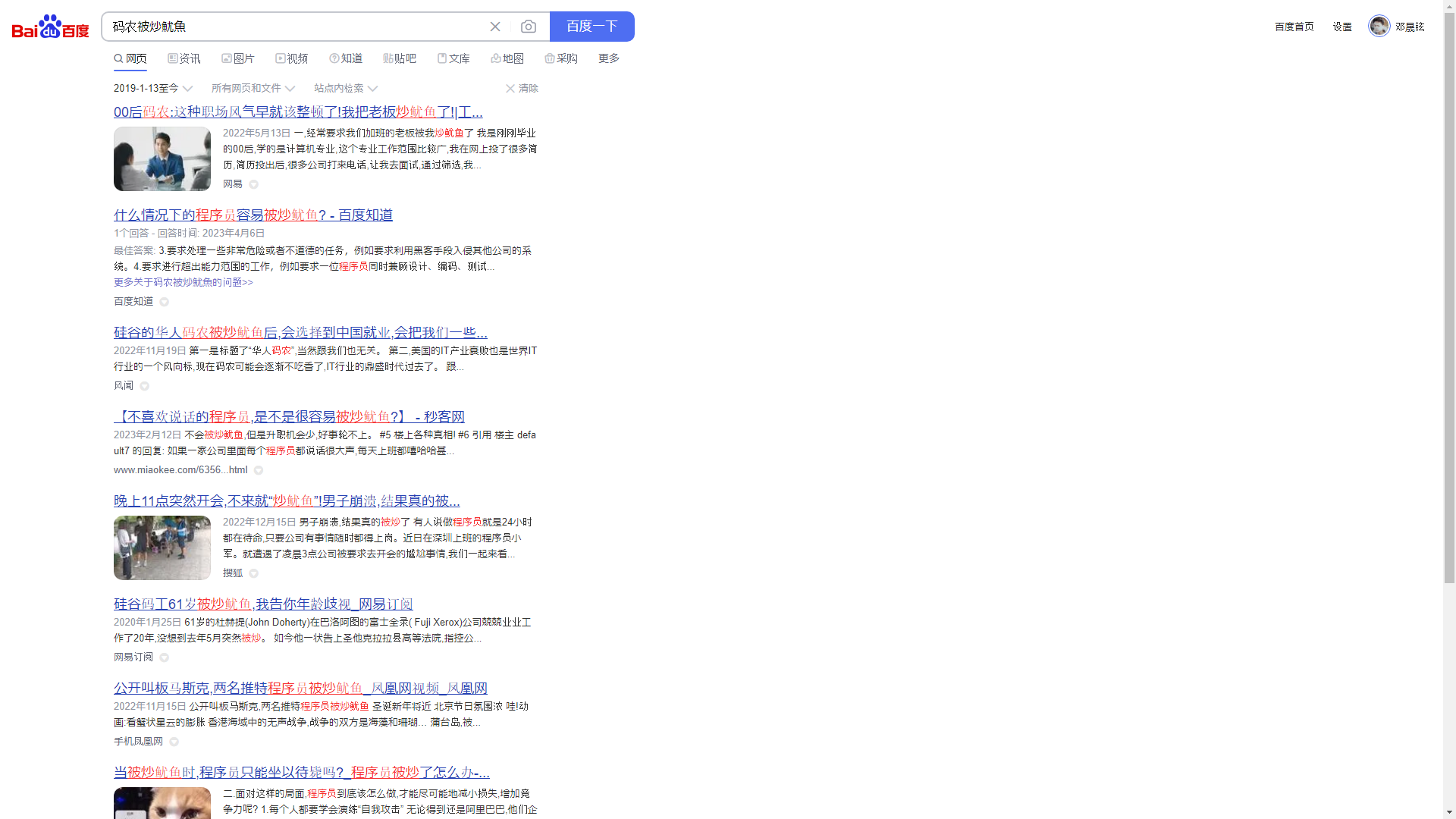Switch to the 文库 tab
This screenshot has height=819, width=1456.
453,58
